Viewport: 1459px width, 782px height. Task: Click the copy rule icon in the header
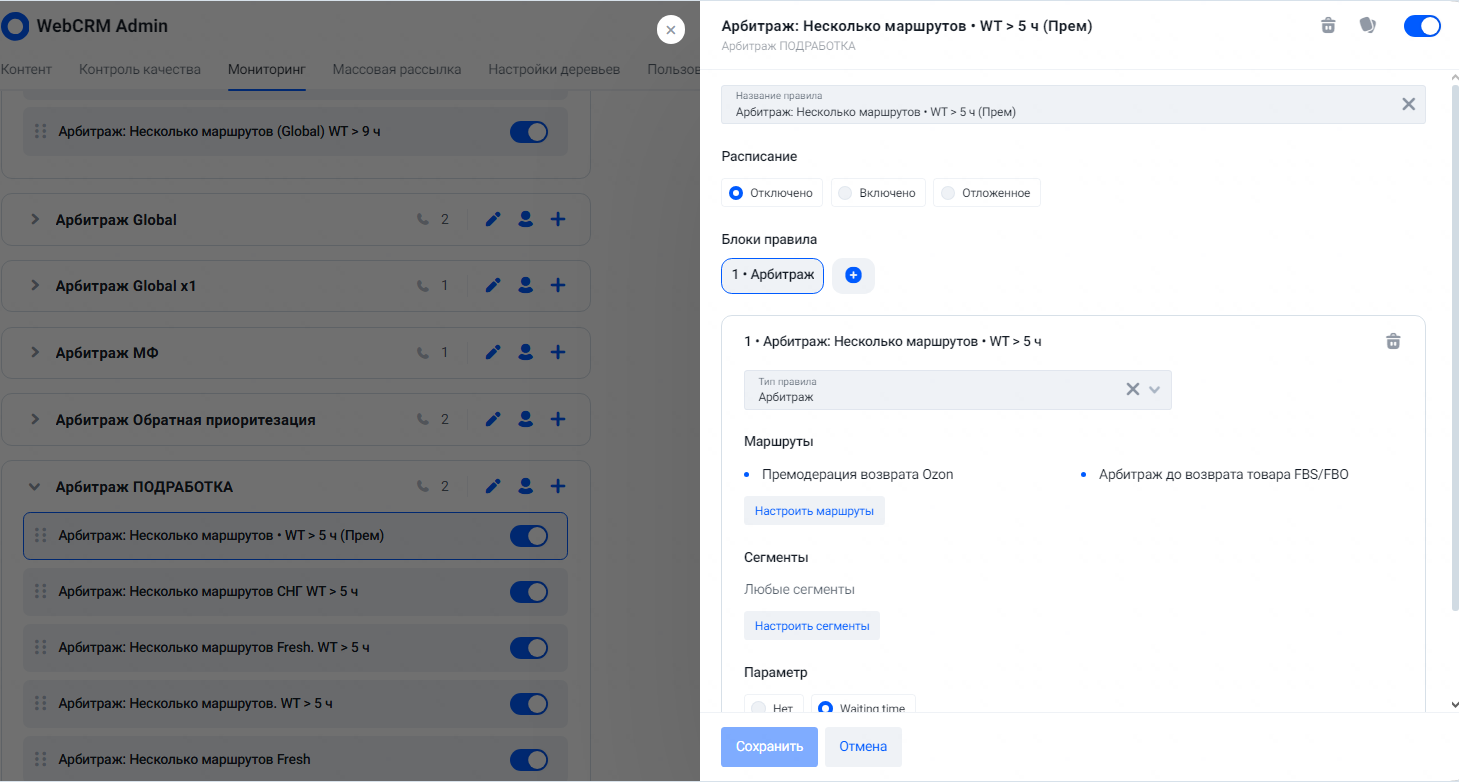(x=1368, y=26)
